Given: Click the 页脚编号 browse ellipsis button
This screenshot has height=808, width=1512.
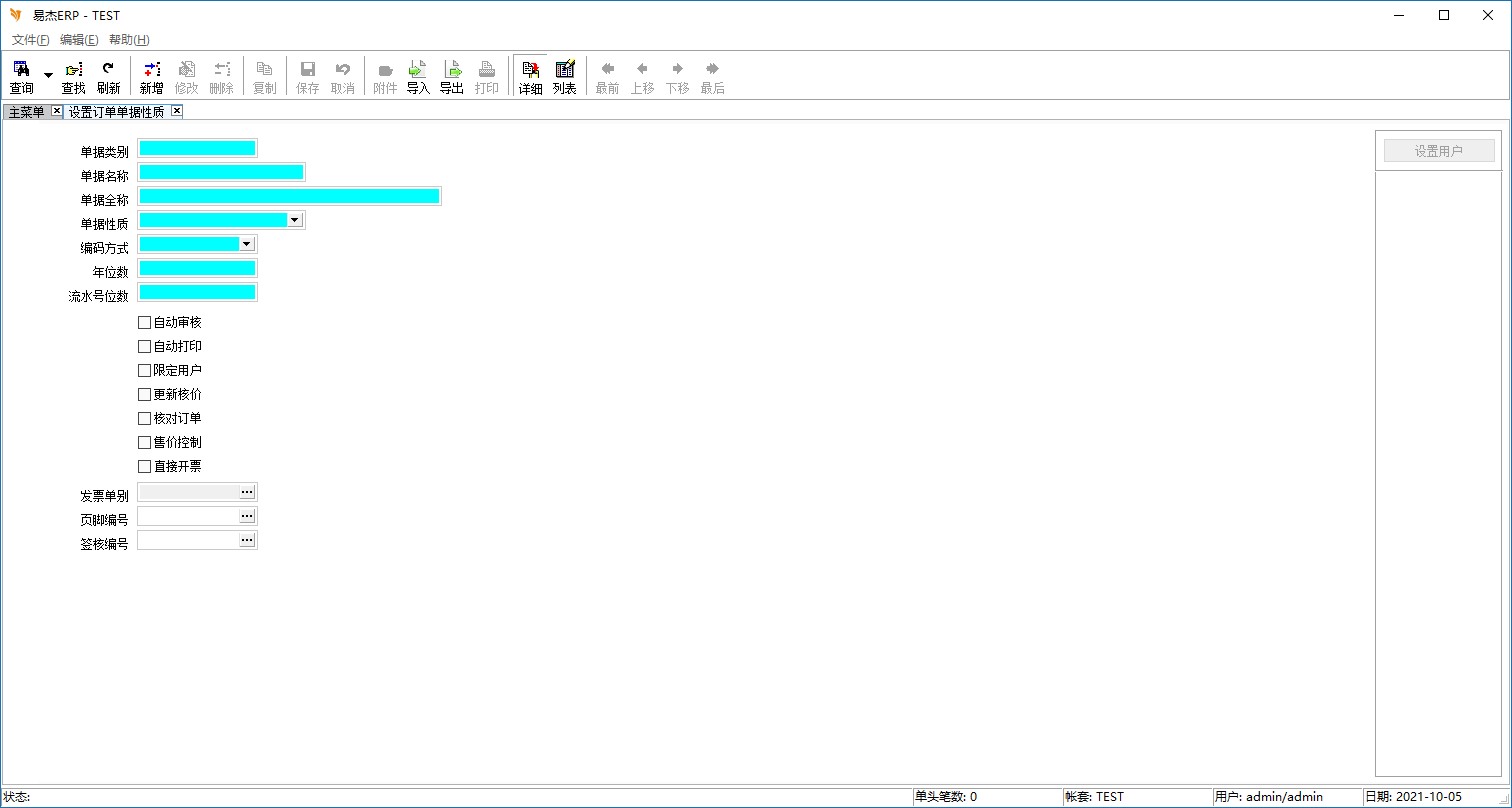Looking at the screenshot, I should [247, 516].
